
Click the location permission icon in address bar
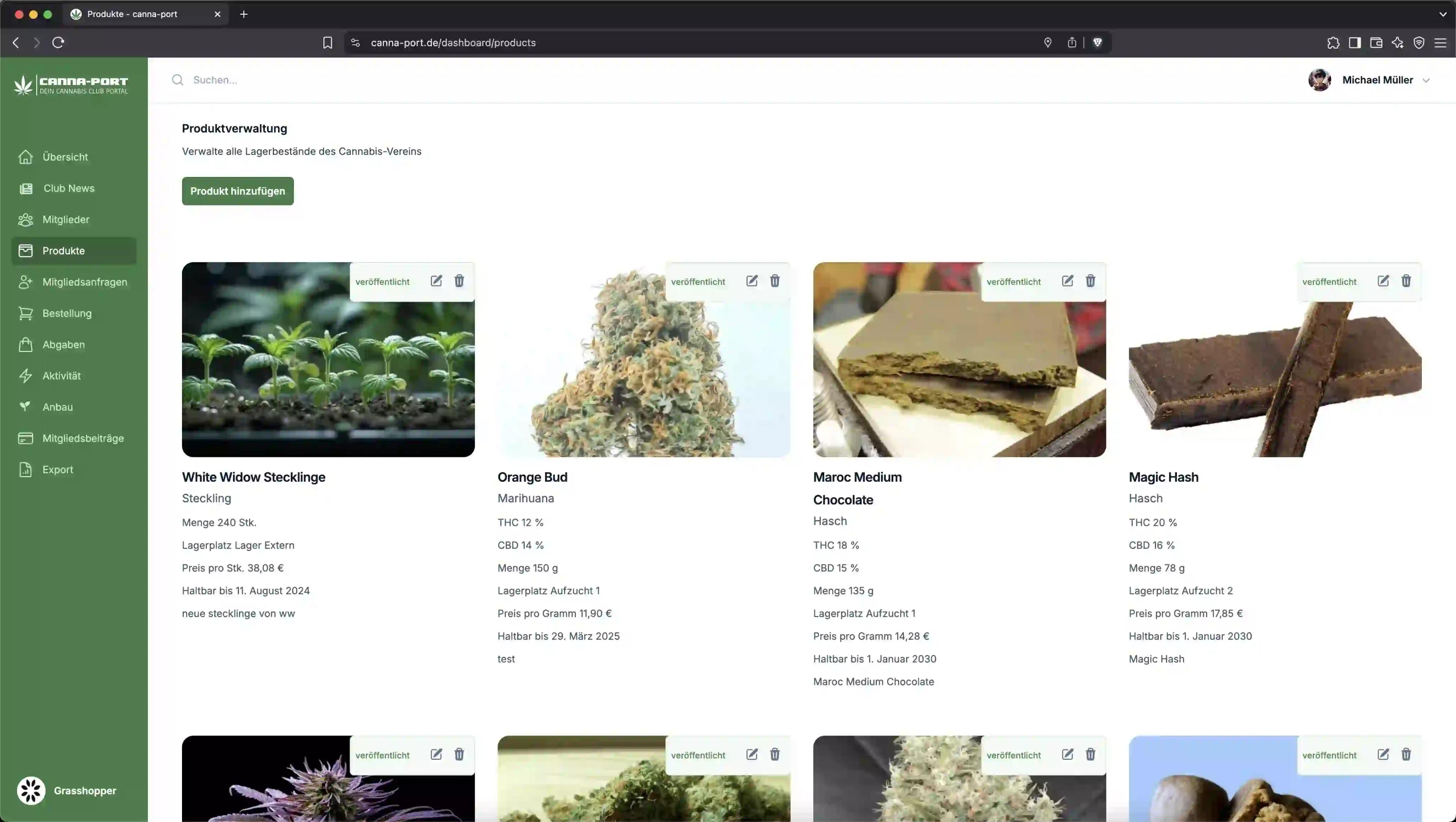click(1047, 42)
